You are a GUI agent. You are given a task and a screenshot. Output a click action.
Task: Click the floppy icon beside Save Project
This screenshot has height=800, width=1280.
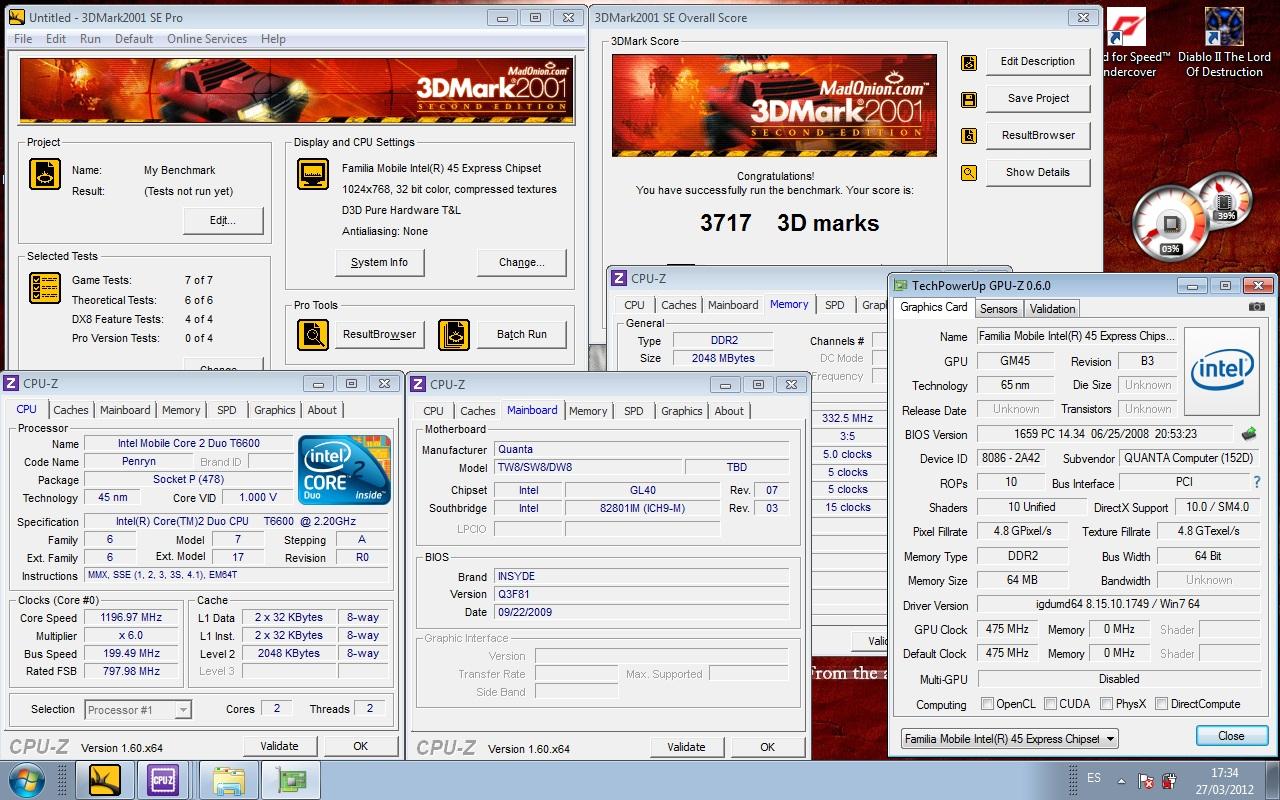pos(968,99)
